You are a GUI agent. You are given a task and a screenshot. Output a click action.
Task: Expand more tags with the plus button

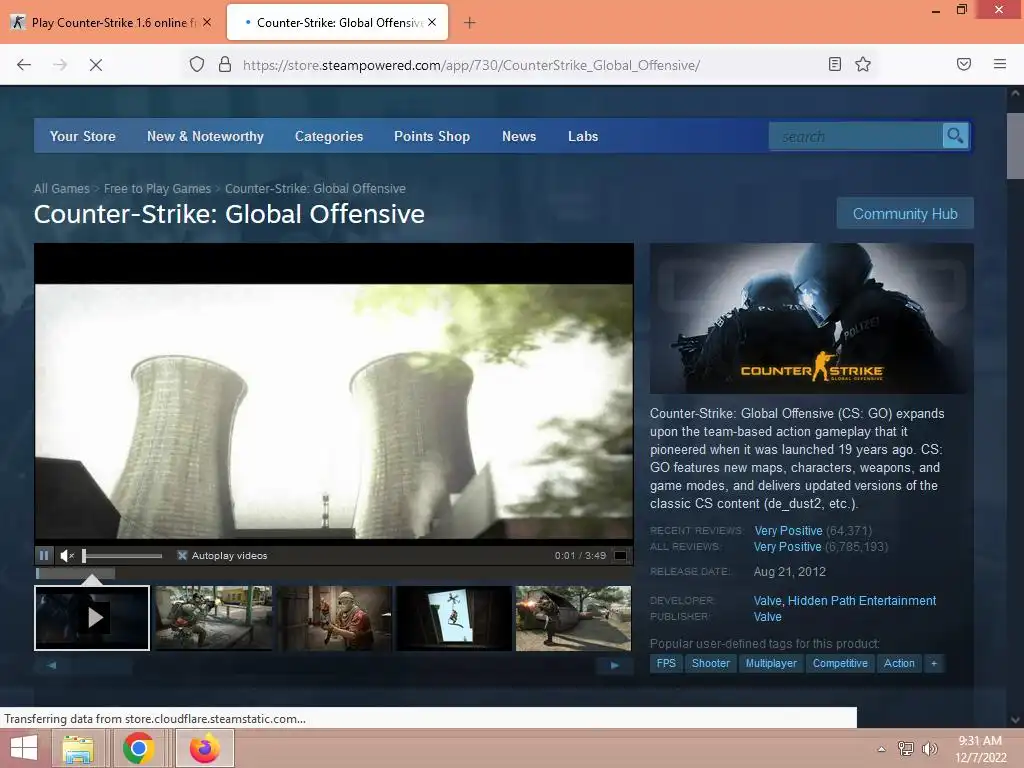tap(934, 664)
